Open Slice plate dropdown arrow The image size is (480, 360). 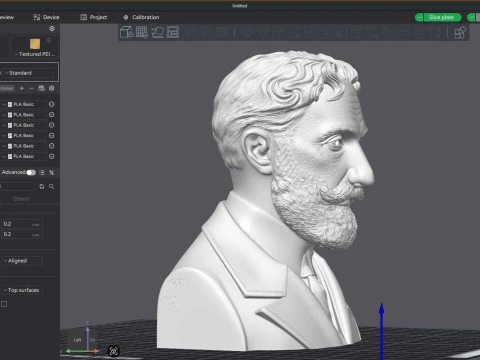pyautogui.click(x=419, y=17)
